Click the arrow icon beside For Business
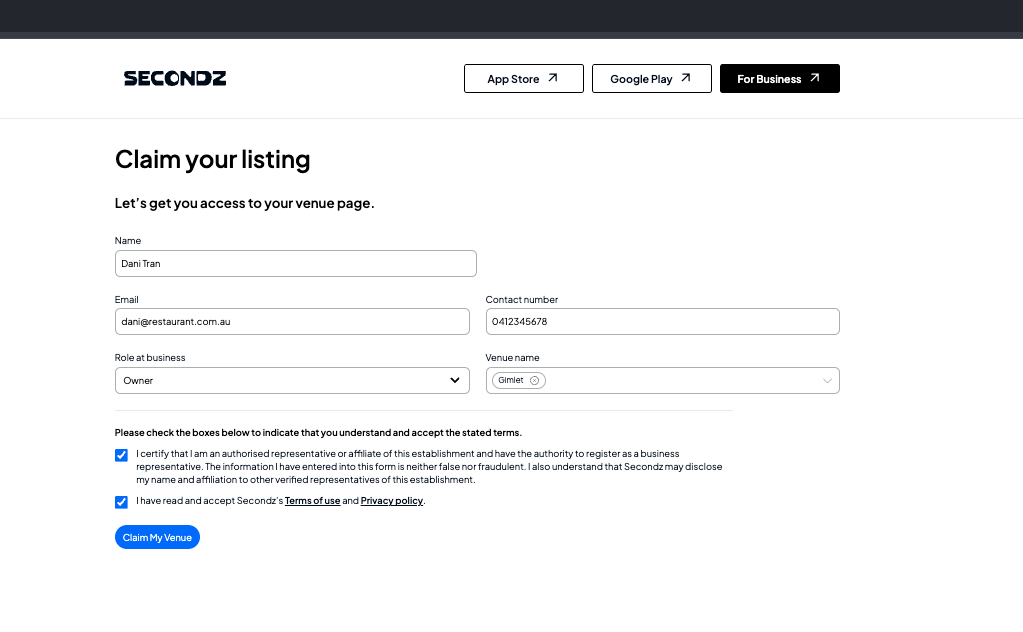 (x=814, y=78)
